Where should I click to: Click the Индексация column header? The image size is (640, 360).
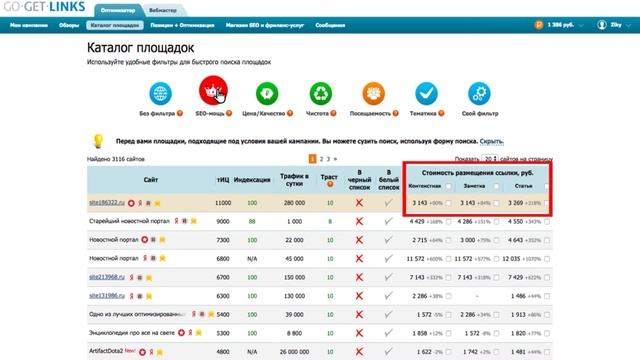point(252,180)
